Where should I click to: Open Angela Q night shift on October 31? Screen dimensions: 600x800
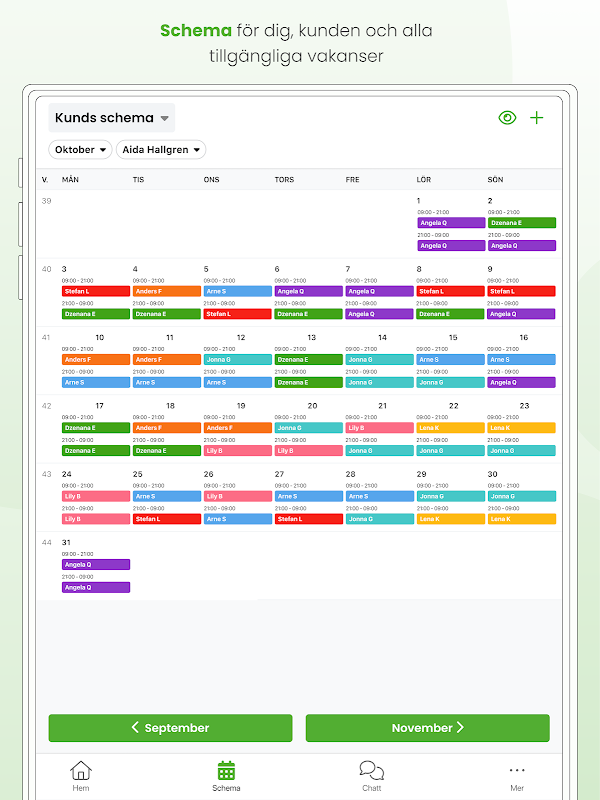tap(96, 587)
